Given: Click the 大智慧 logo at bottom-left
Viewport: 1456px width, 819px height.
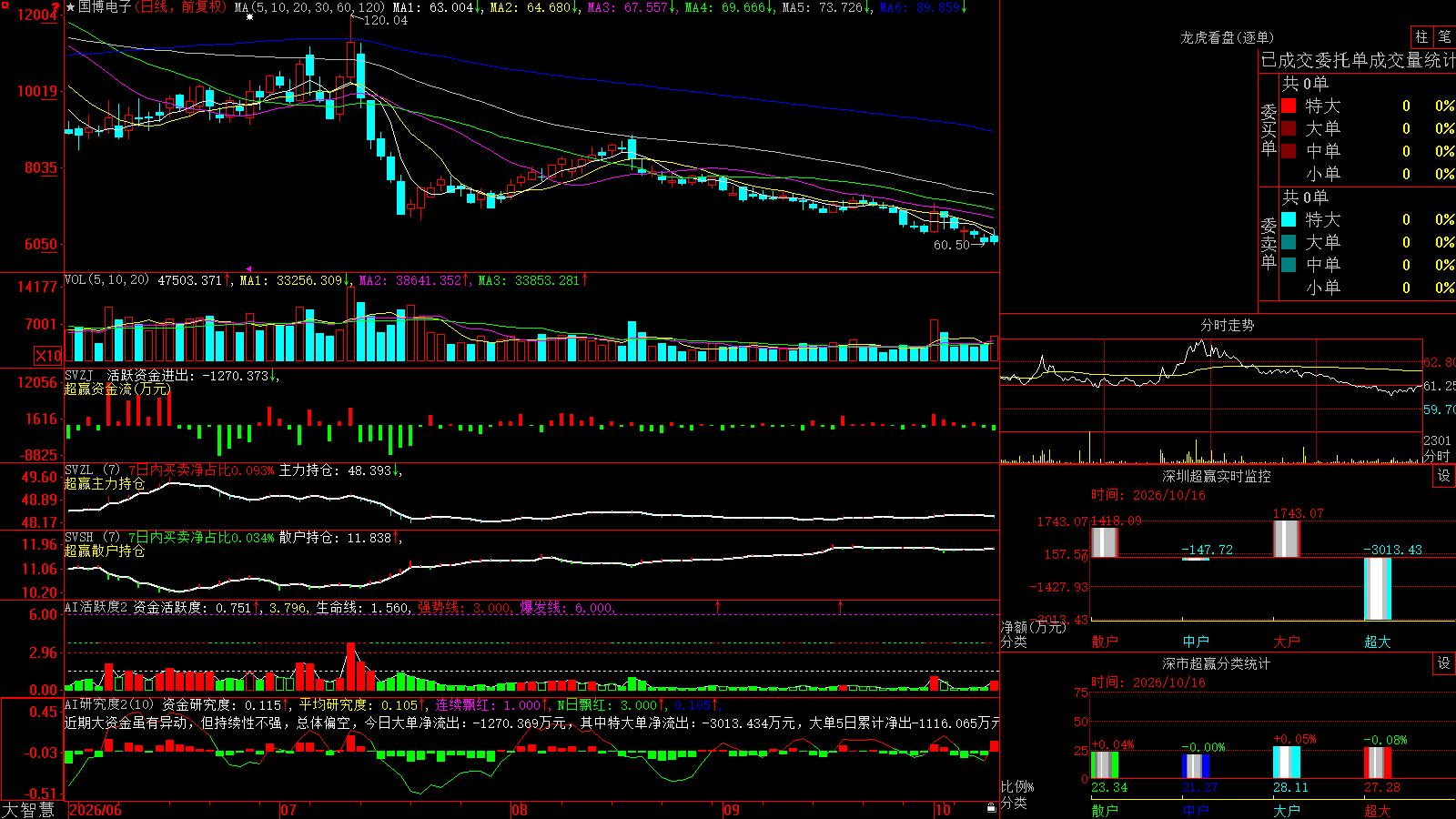Looking at the screenshot, I should (28, 809).
